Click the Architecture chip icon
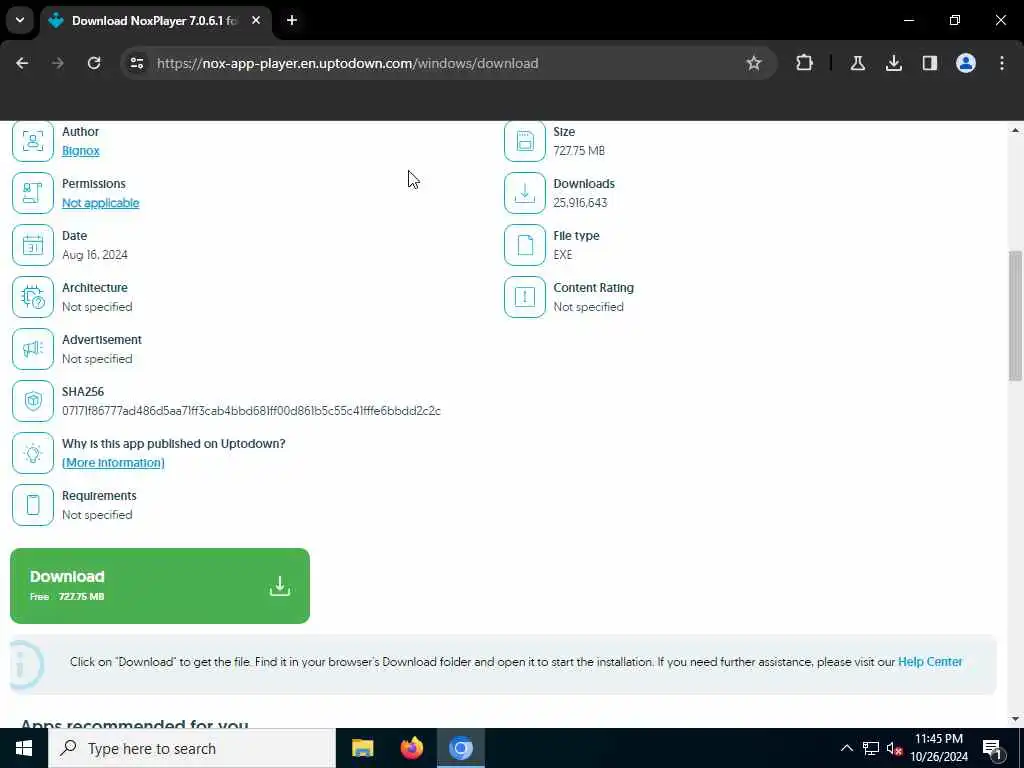Screen dimensions: 1024x768 coord(33,297)
